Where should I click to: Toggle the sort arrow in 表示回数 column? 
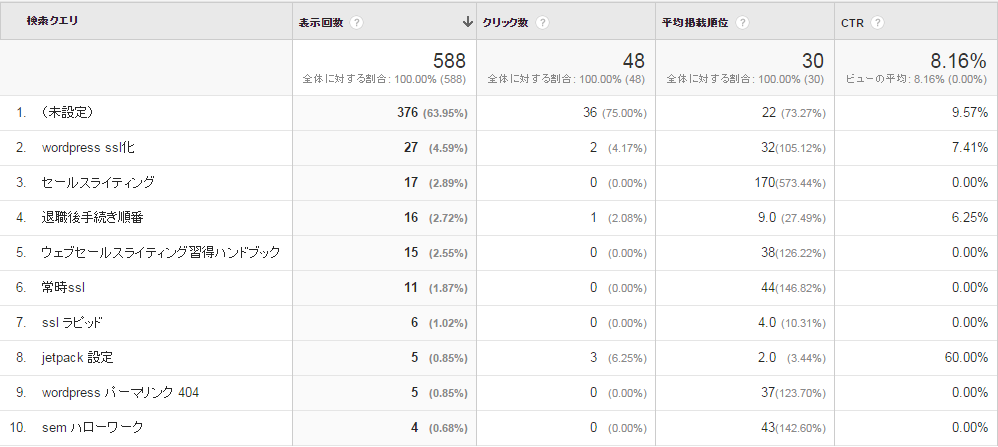click(468, 22)
